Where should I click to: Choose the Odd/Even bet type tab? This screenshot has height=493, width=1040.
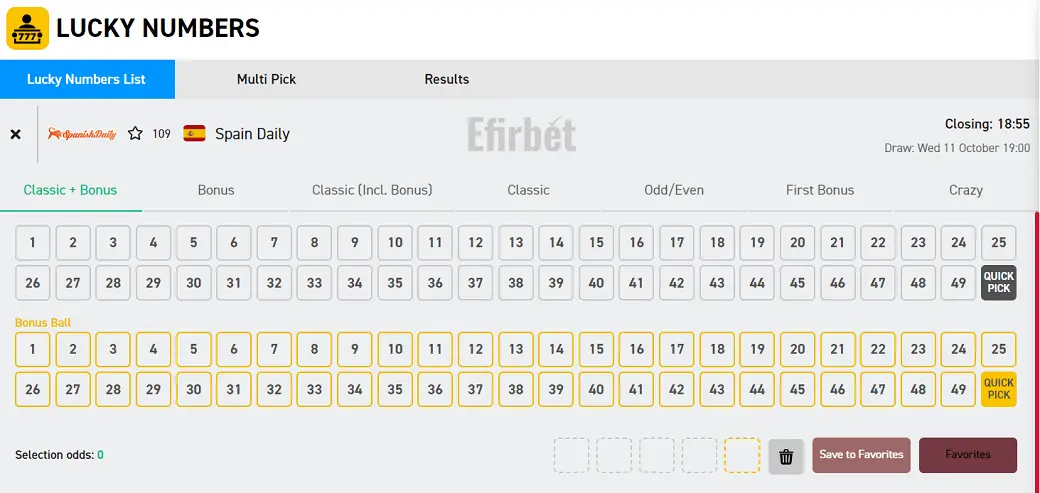[674, 190]
